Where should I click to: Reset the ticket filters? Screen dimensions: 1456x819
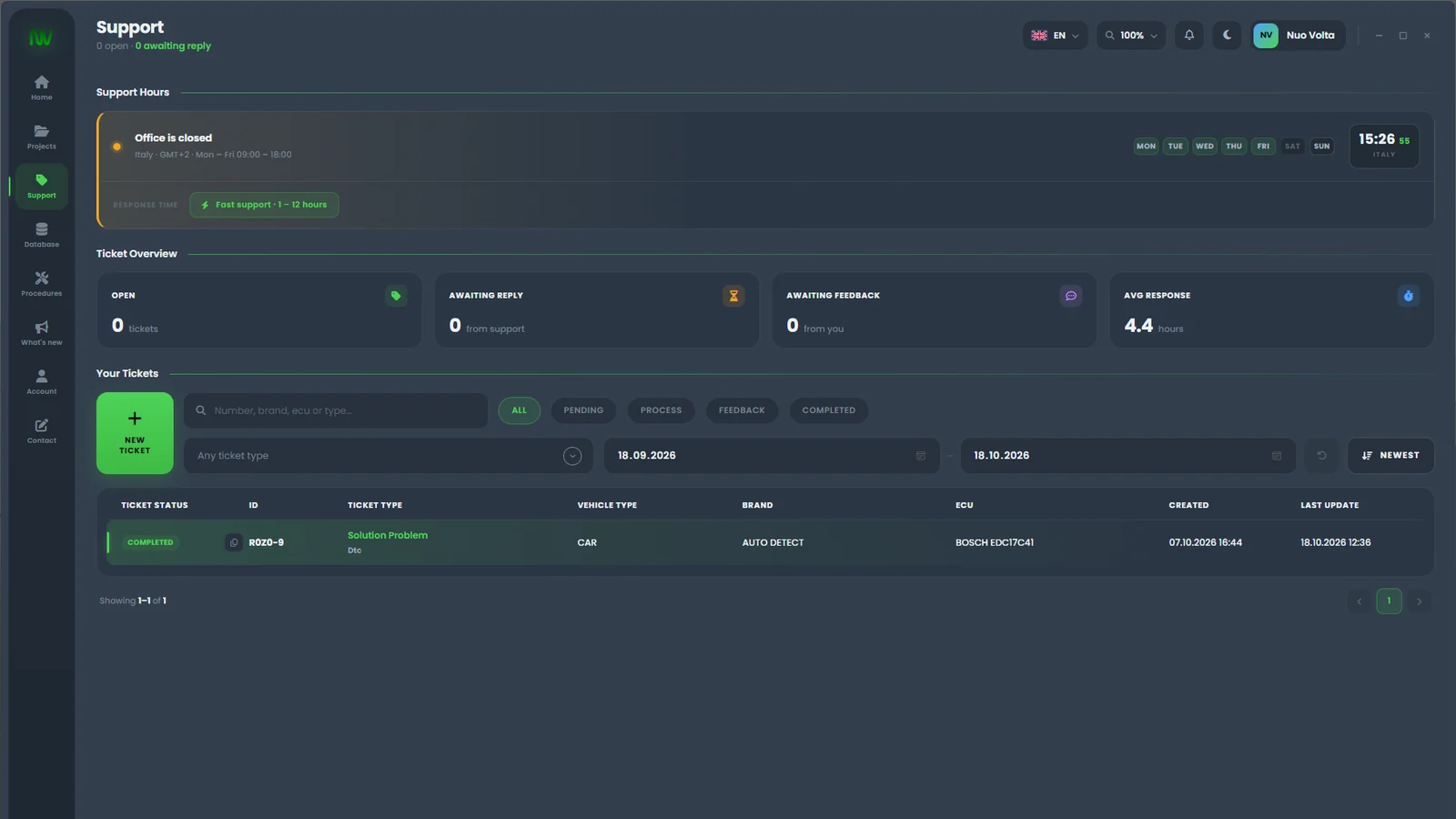click(1321, 456)
